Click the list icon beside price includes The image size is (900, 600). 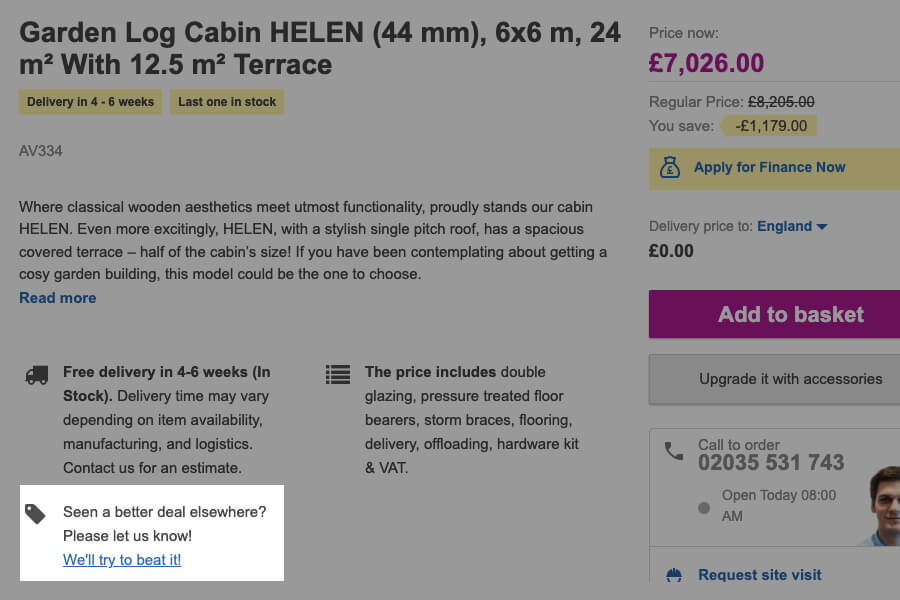pyautogui.click(x=338, y=375)
